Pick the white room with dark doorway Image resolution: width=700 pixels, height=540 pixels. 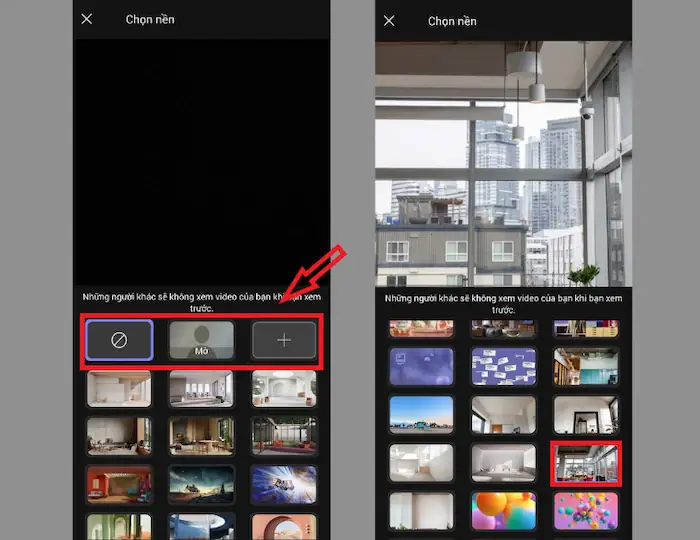(586, 414)
